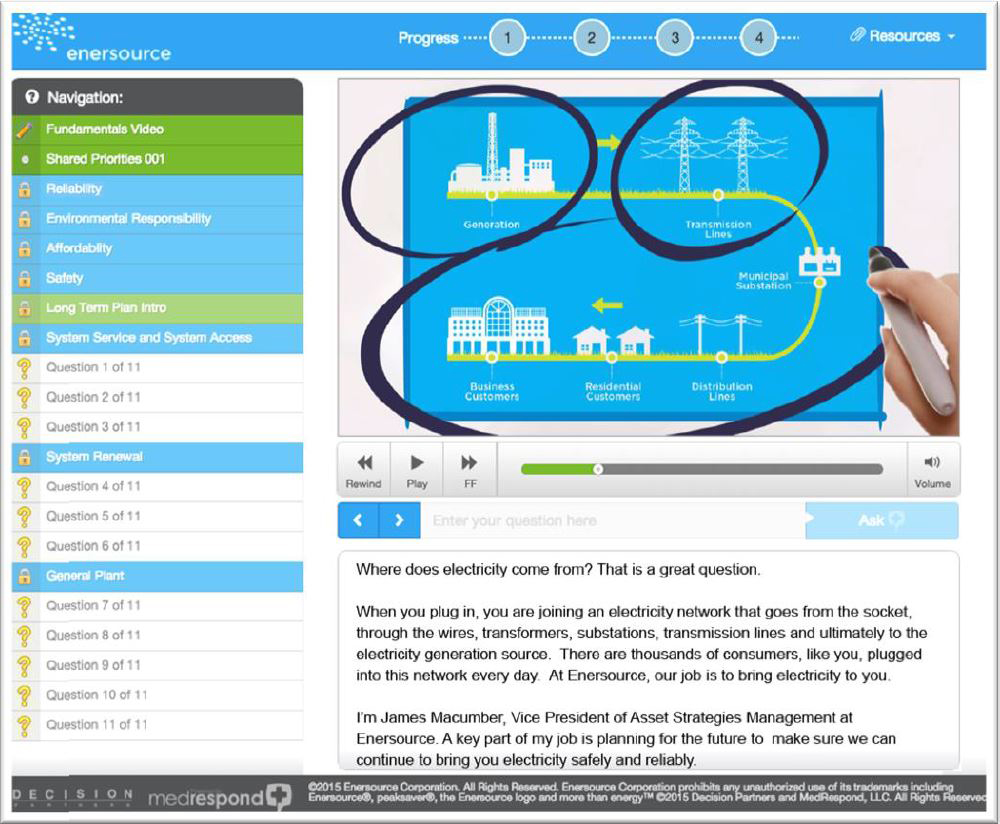Click the lock icon beside Reliability

coord(25,189)
